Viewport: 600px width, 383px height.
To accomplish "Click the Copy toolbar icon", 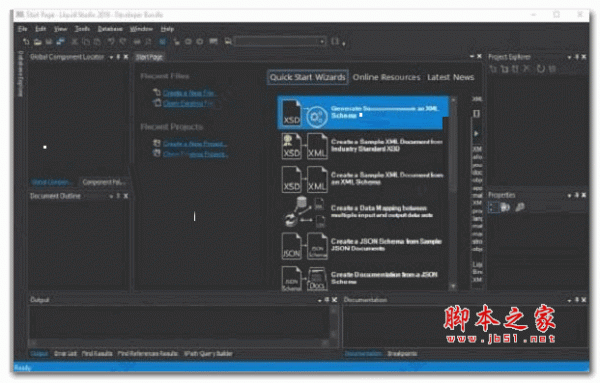I will [x=86, y=41].
